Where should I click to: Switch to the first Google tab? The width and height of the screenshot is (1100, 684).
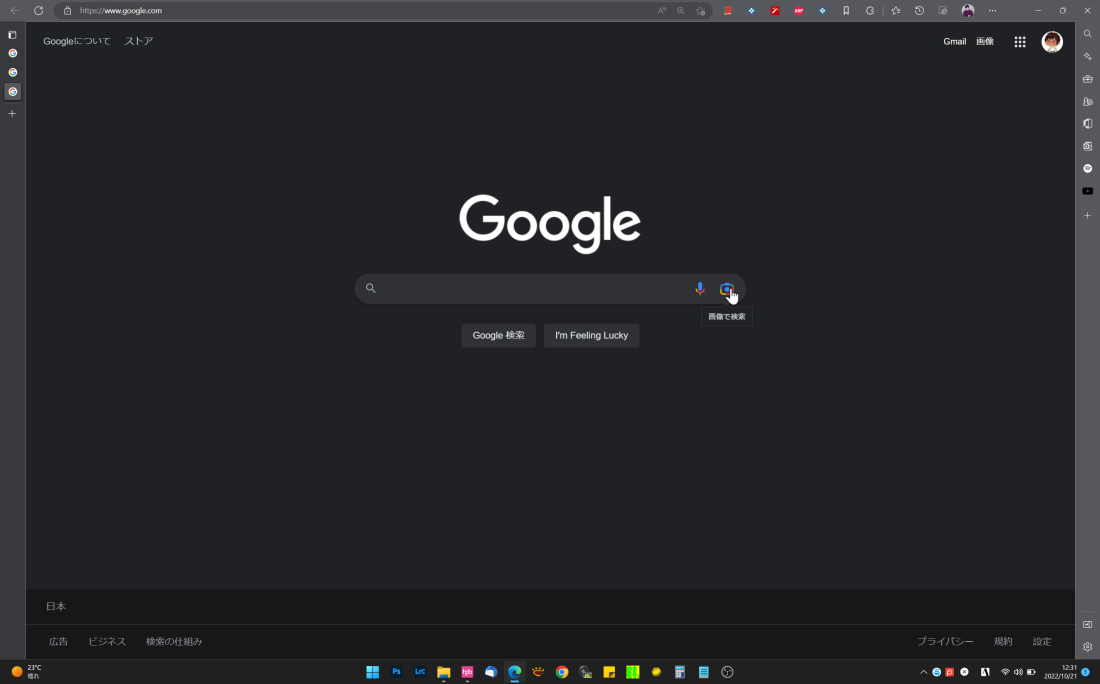coord(13,53)
